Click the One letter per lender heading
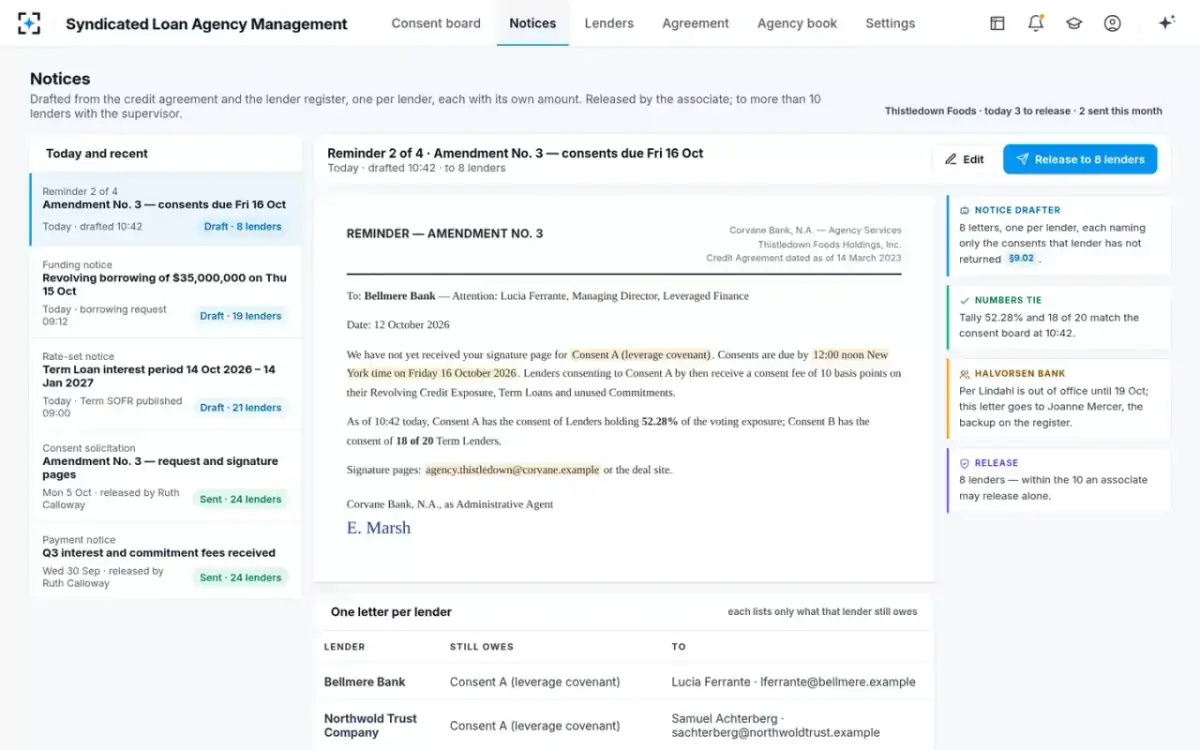Viewport: 1200px width, 750px height. click(391, 611)
